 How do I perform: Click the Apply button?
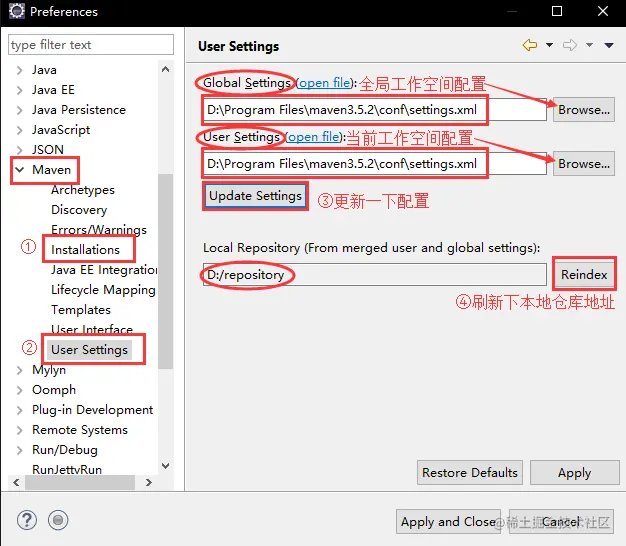pyautogui.click(x=574, y=473)
